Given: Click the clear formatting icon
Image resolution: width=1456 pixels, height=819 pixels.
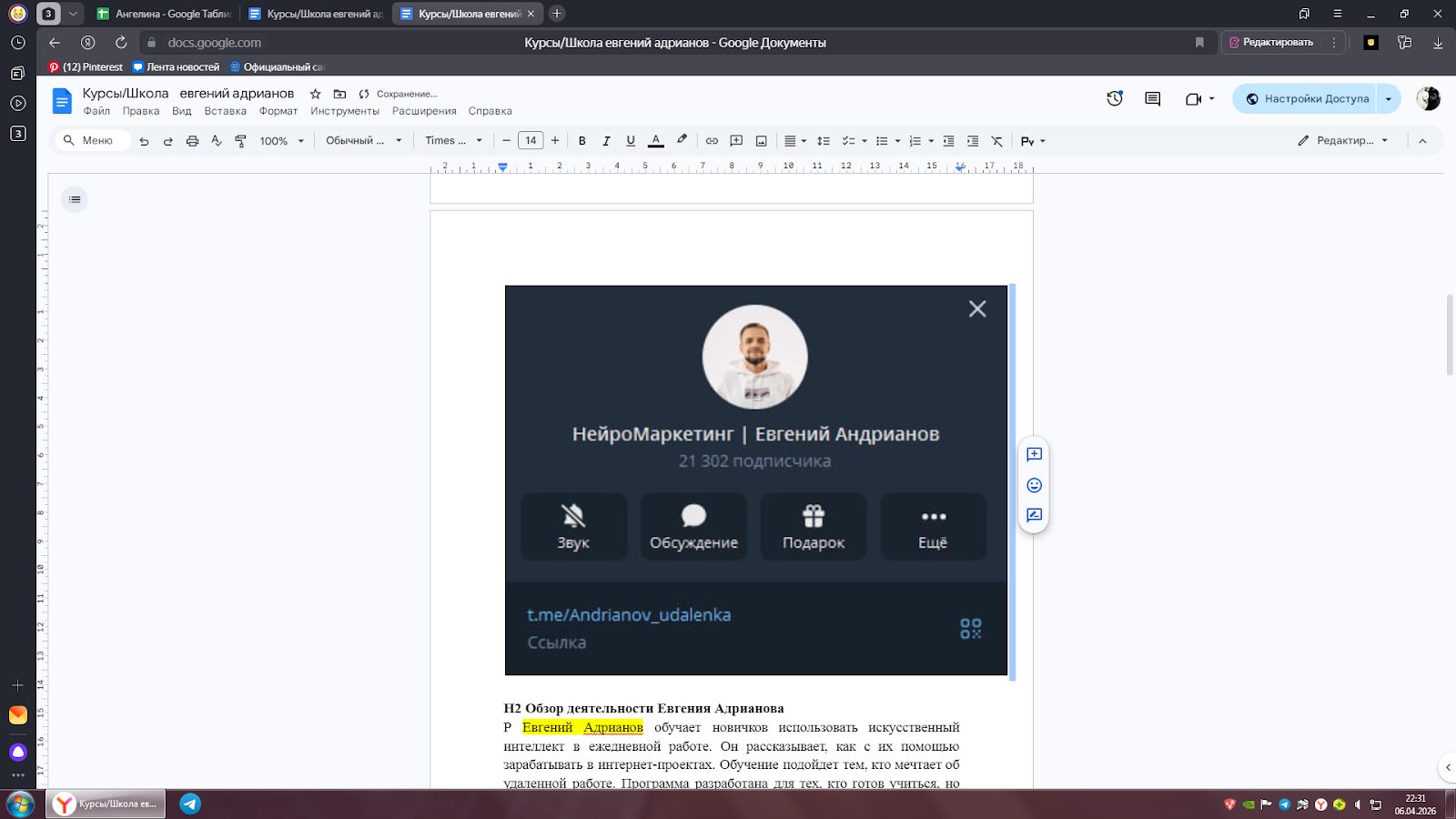Looking at the screenshot, I should click(x=997, y=141).
